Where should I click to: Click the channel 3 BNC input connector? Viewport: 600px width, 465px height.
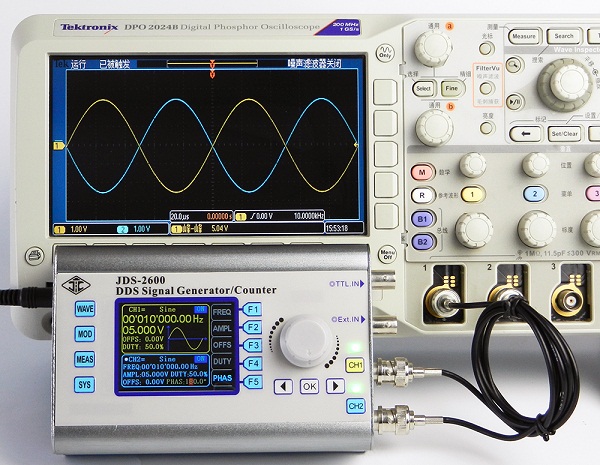(x=569, y=301)
